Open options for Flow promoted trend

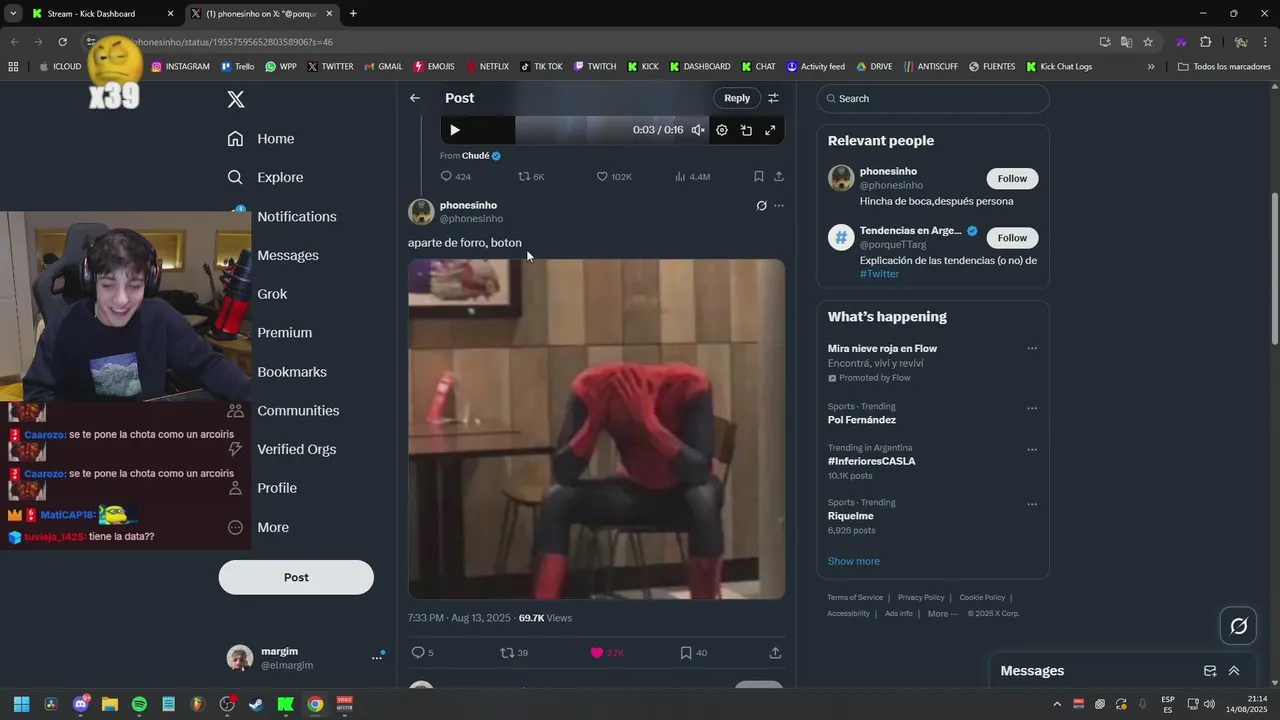pos(1032,349)
